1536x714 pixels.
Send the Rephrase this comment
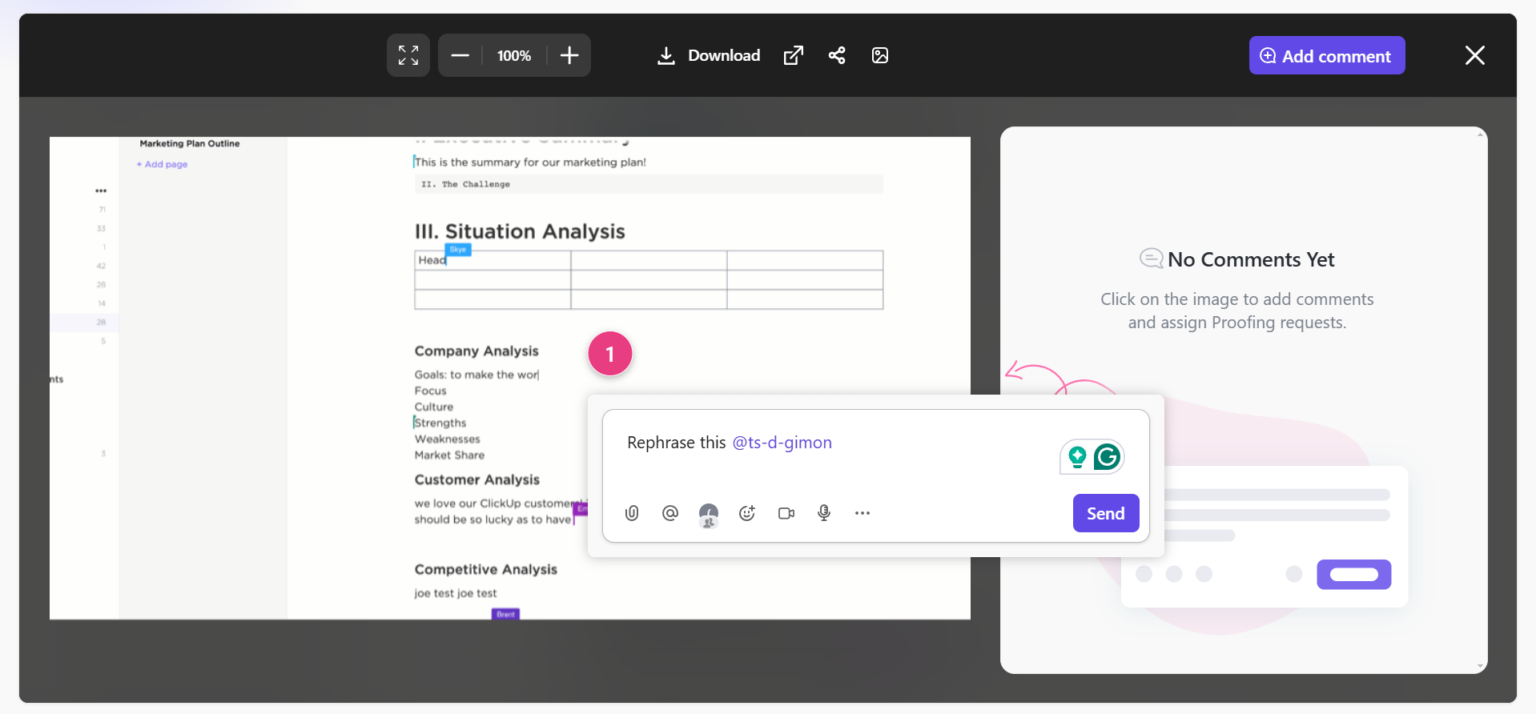1106,513
